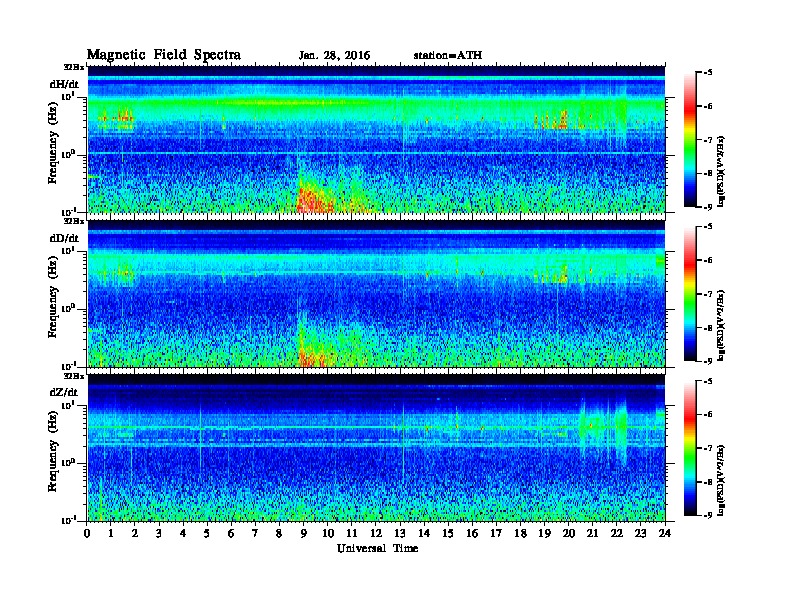Click the 'station=ATH' label
Viewport: 792px width, 612px height.
448,55
